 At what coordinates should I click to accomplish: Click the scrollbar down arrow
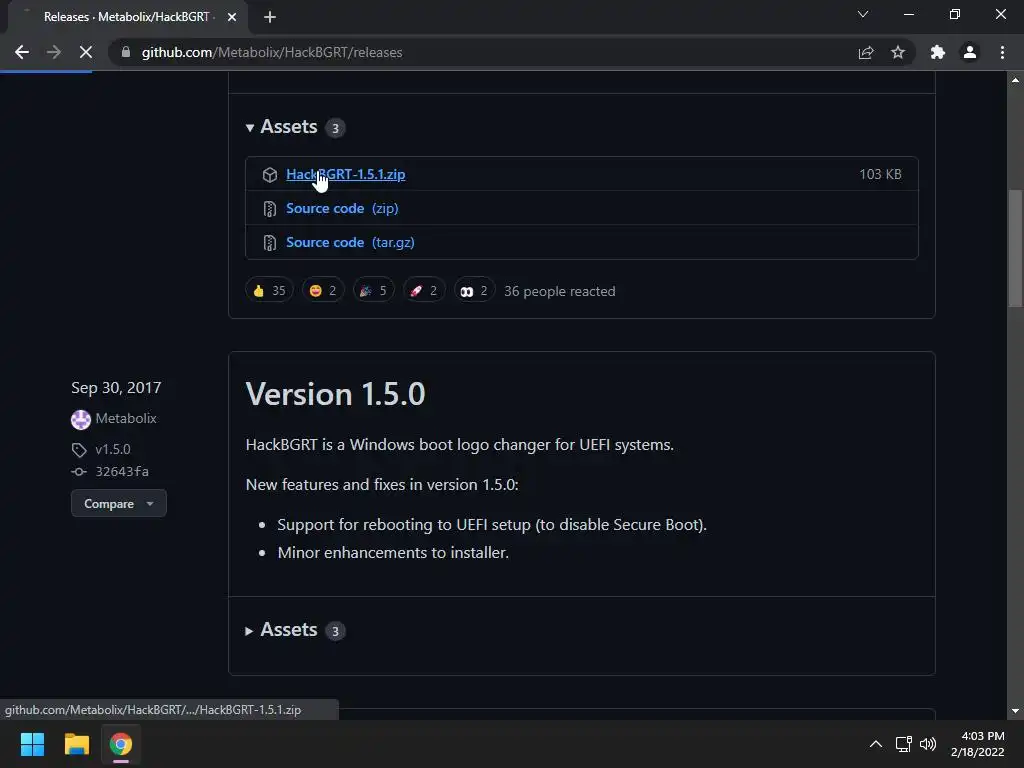1015,711
